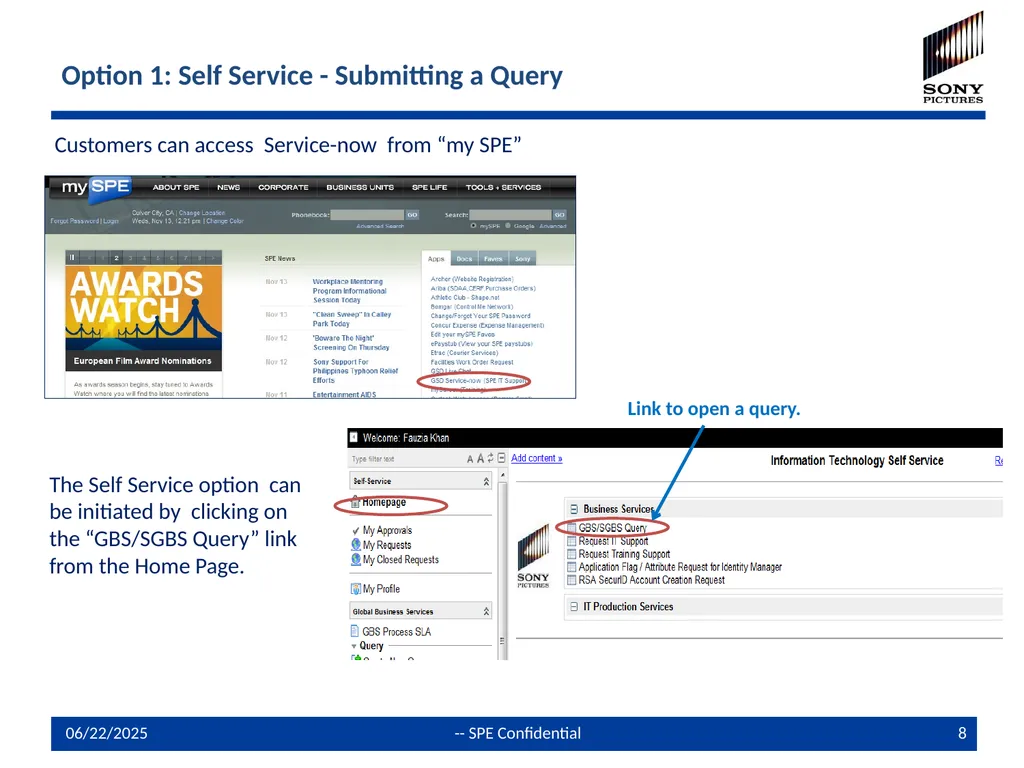Image resolution: width=1024 pixels, height=768 pixels.
Task: Click the refresh navigator arrows icon
Action: [490, 458]
